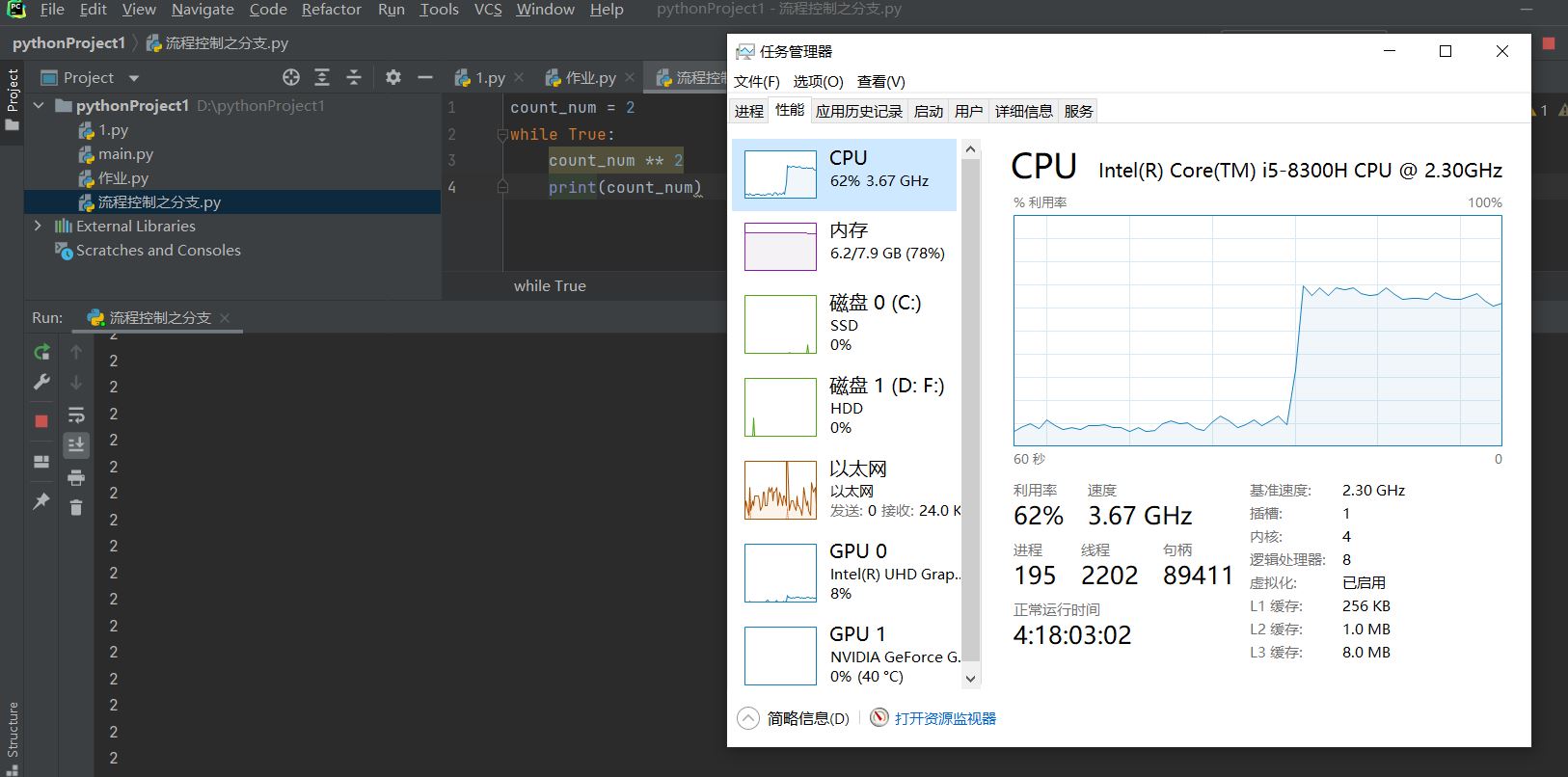Switch to the 启动 tab
The image size is (1568, 777).
[x=929, y=111]
